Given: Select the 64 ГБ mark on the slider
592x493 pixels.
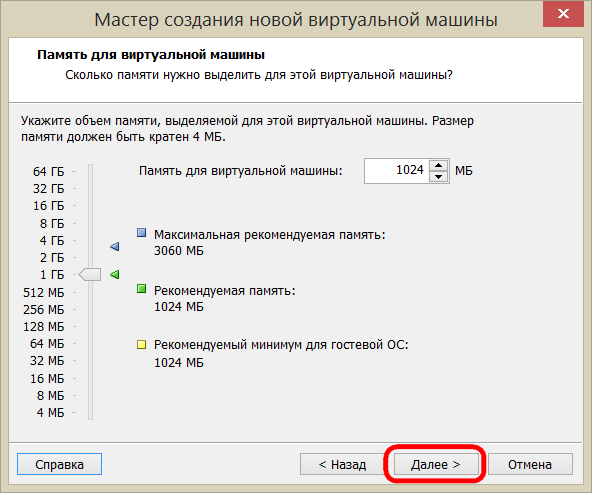Looking at the screenshot, I should coord(90,171).
